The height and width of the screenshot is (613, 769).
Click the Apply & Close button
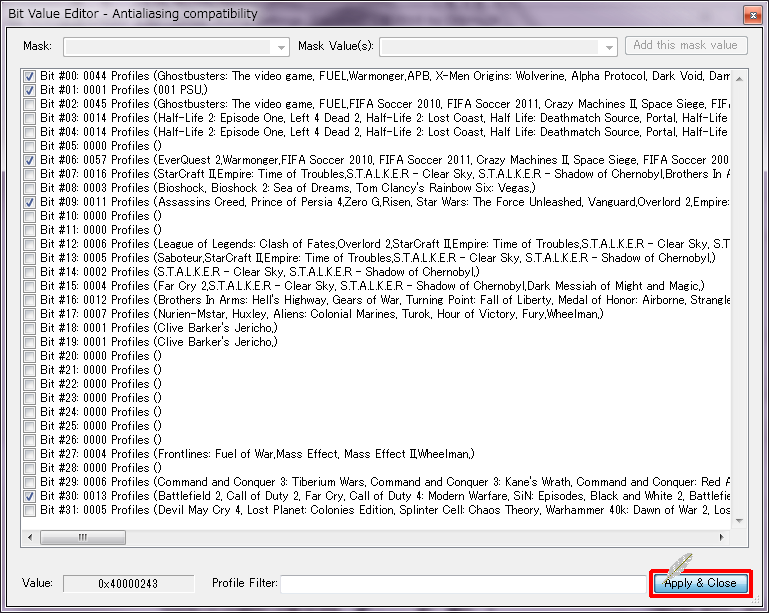tap(700, 583)
